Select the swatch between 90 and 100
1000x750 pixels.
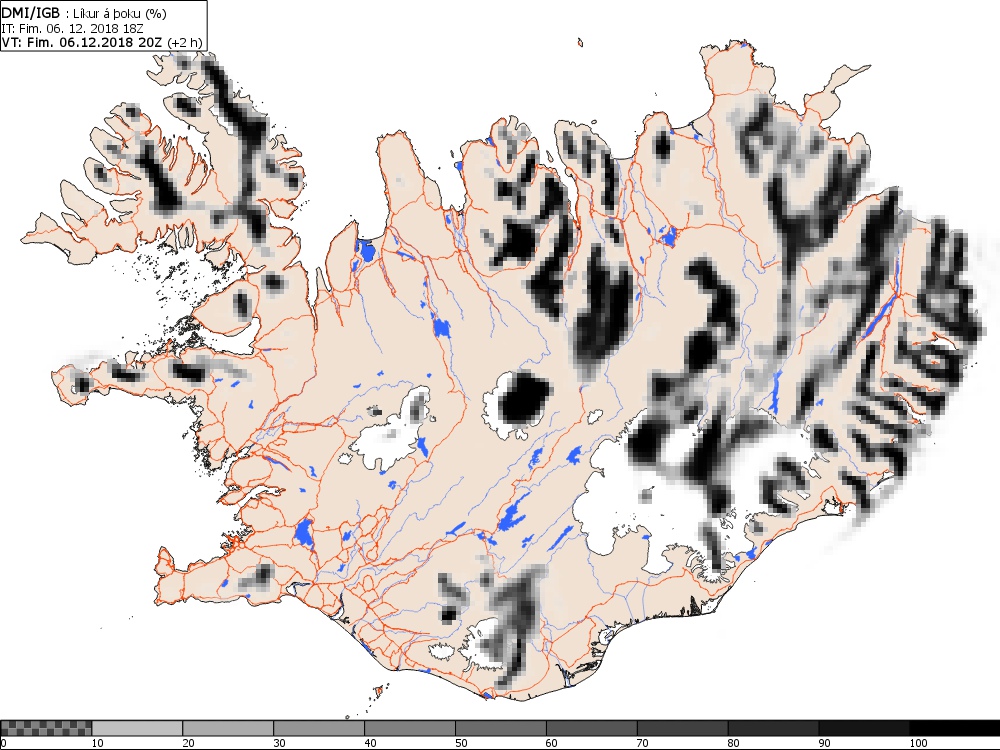864,728
